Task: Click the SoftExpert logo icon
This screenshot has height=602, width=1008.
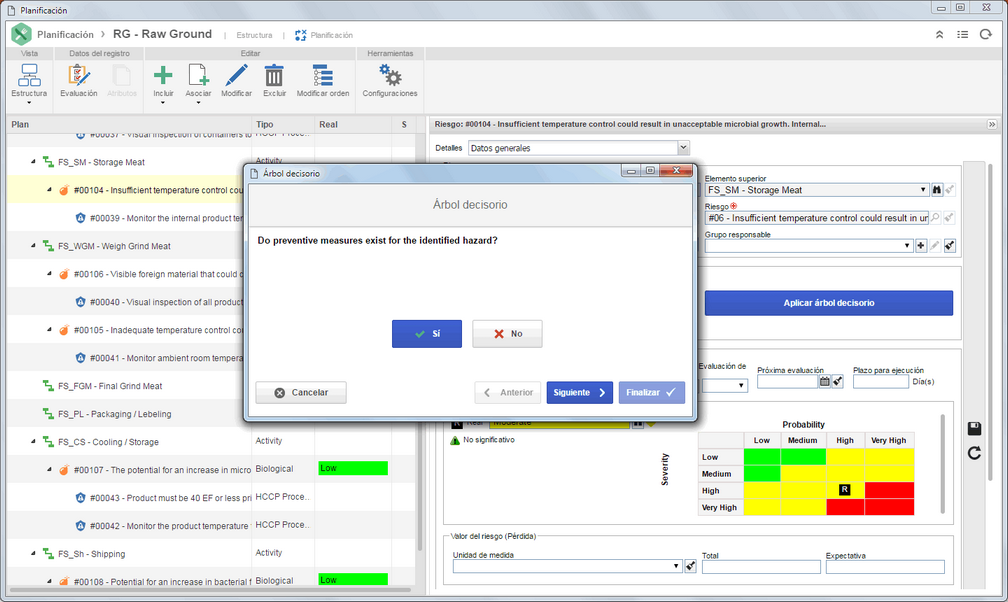Action: tap(21, 34)
